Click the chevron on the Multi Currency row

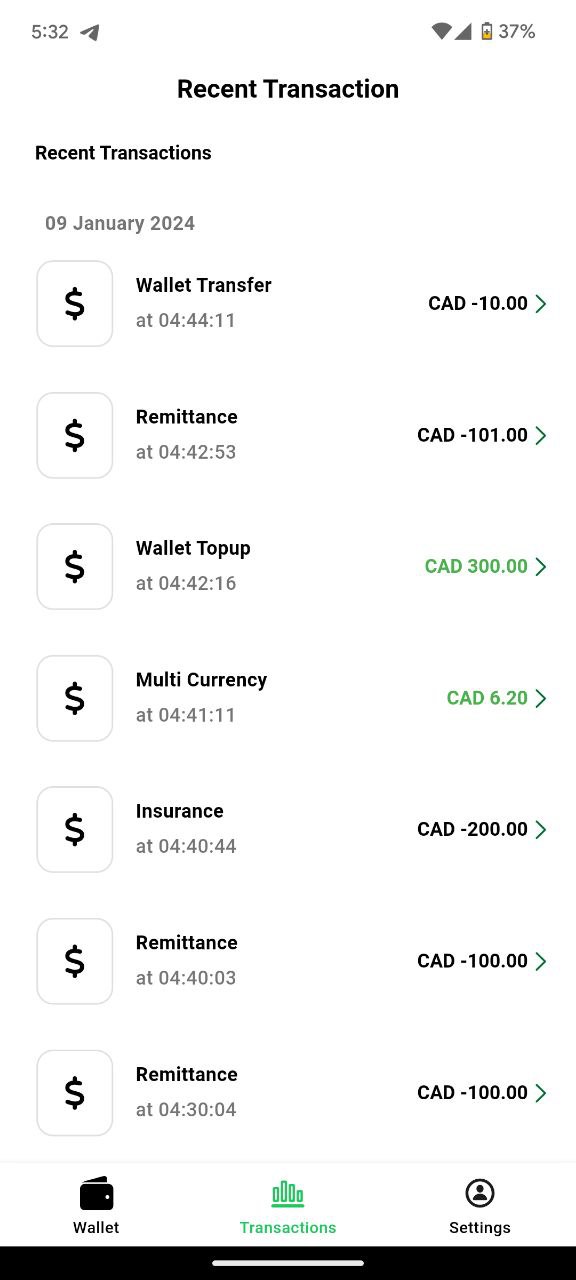pos(541,698)
